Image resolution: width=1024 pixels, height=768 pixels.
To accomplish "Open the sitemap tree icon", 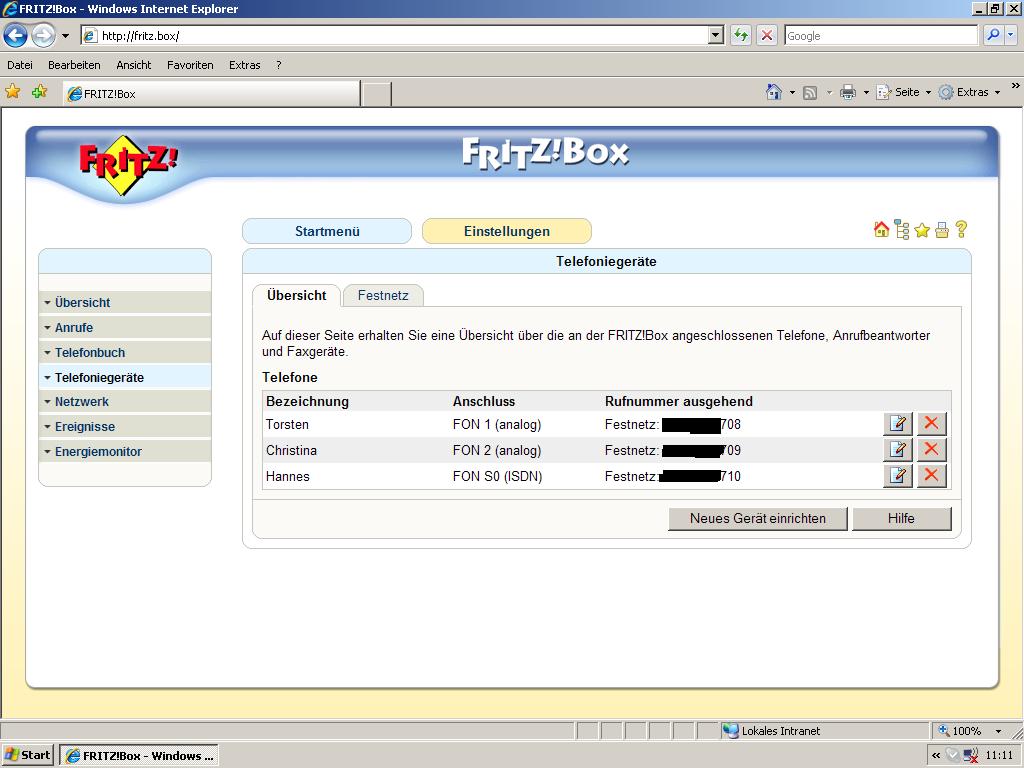I will pyautogui.click(x=902, y=230).
